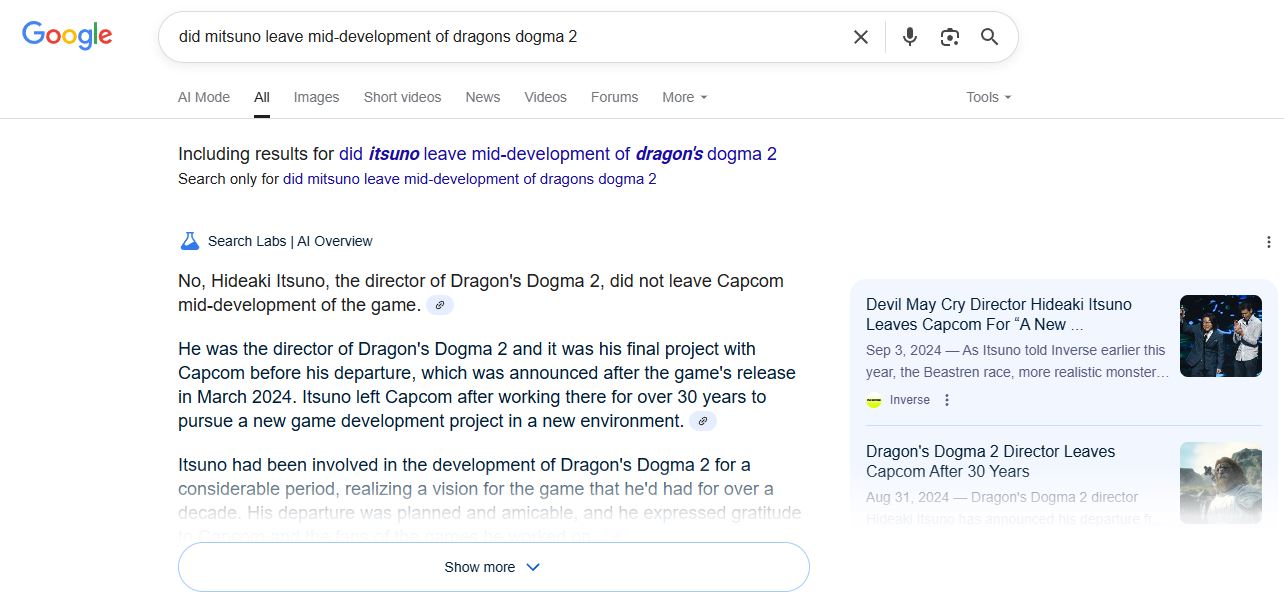Viewport: 1284px width, 605px height.
Task: Open 'Dragon's Dogma 2 Director Leaves Capcom' article
Action: coord(990,461)
